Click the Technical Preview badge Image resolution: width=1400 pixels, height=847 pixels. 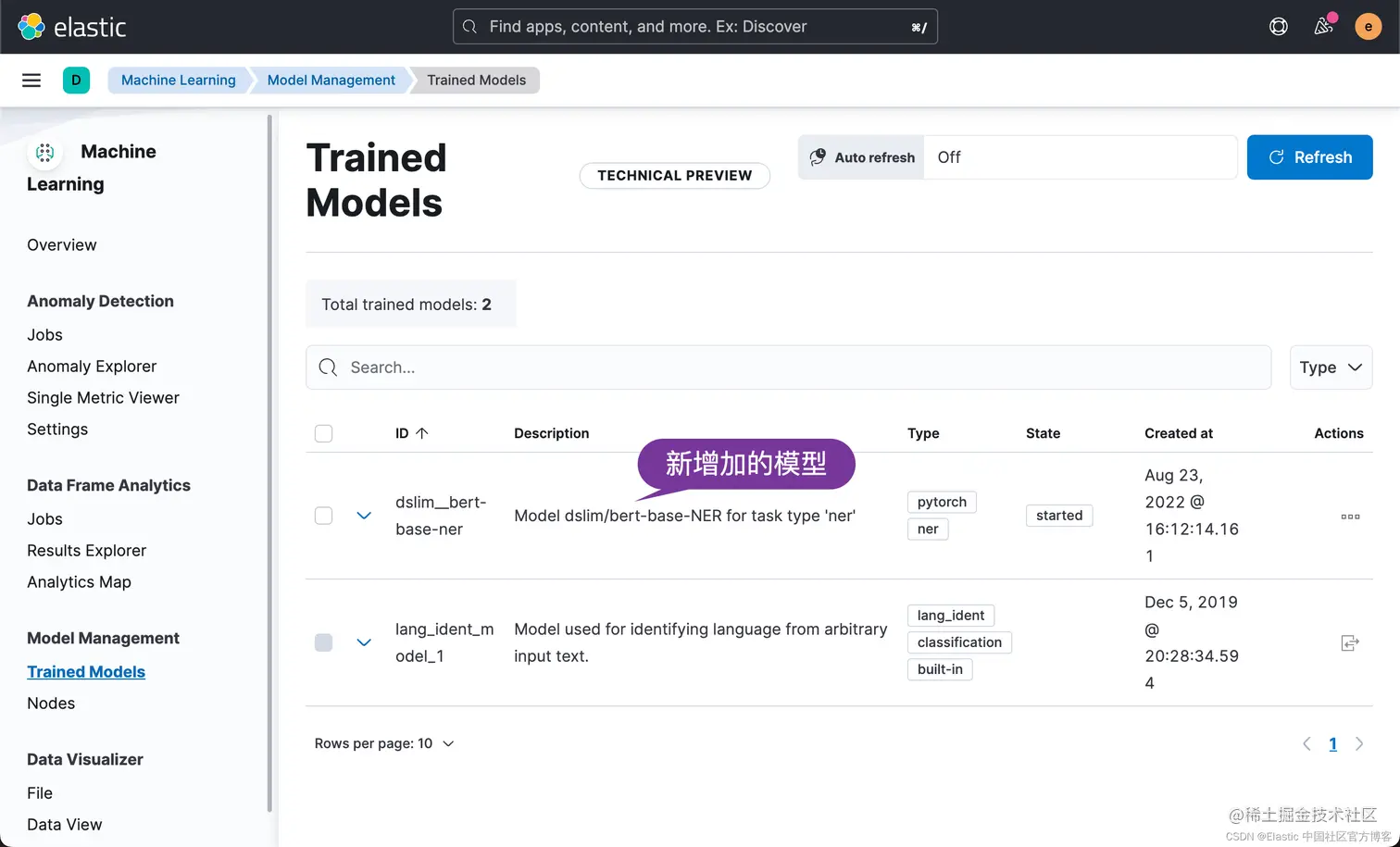(x=674, y=176)
